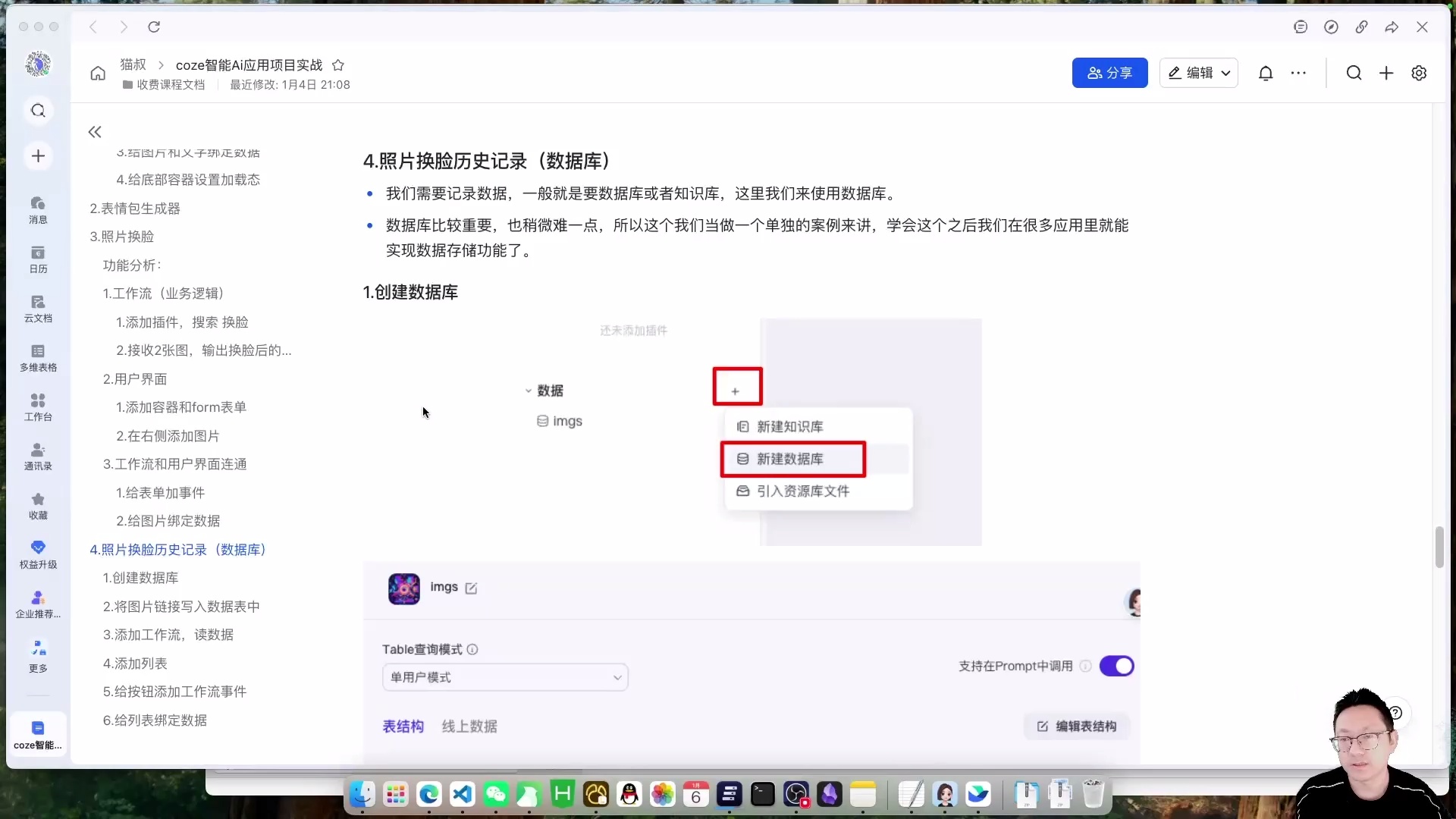Switch to the 线上数据 tab

point(469,726)
